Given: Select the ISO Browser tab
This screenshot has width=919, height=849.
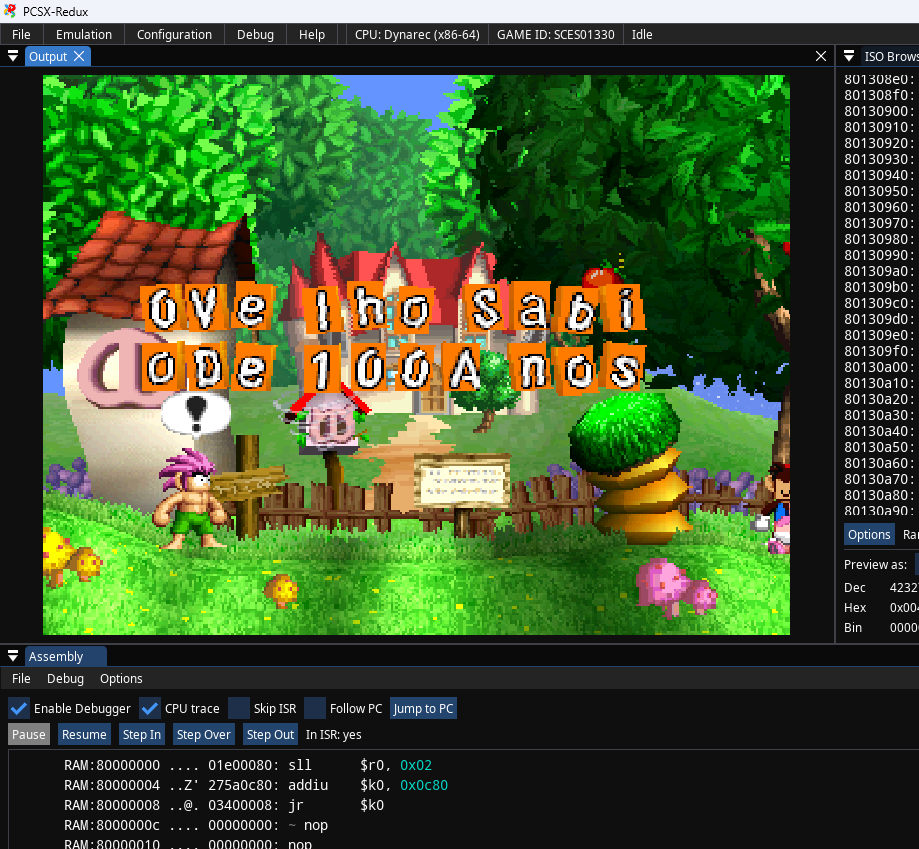Looking at the screenshot, I should click(x=891, y=57).
